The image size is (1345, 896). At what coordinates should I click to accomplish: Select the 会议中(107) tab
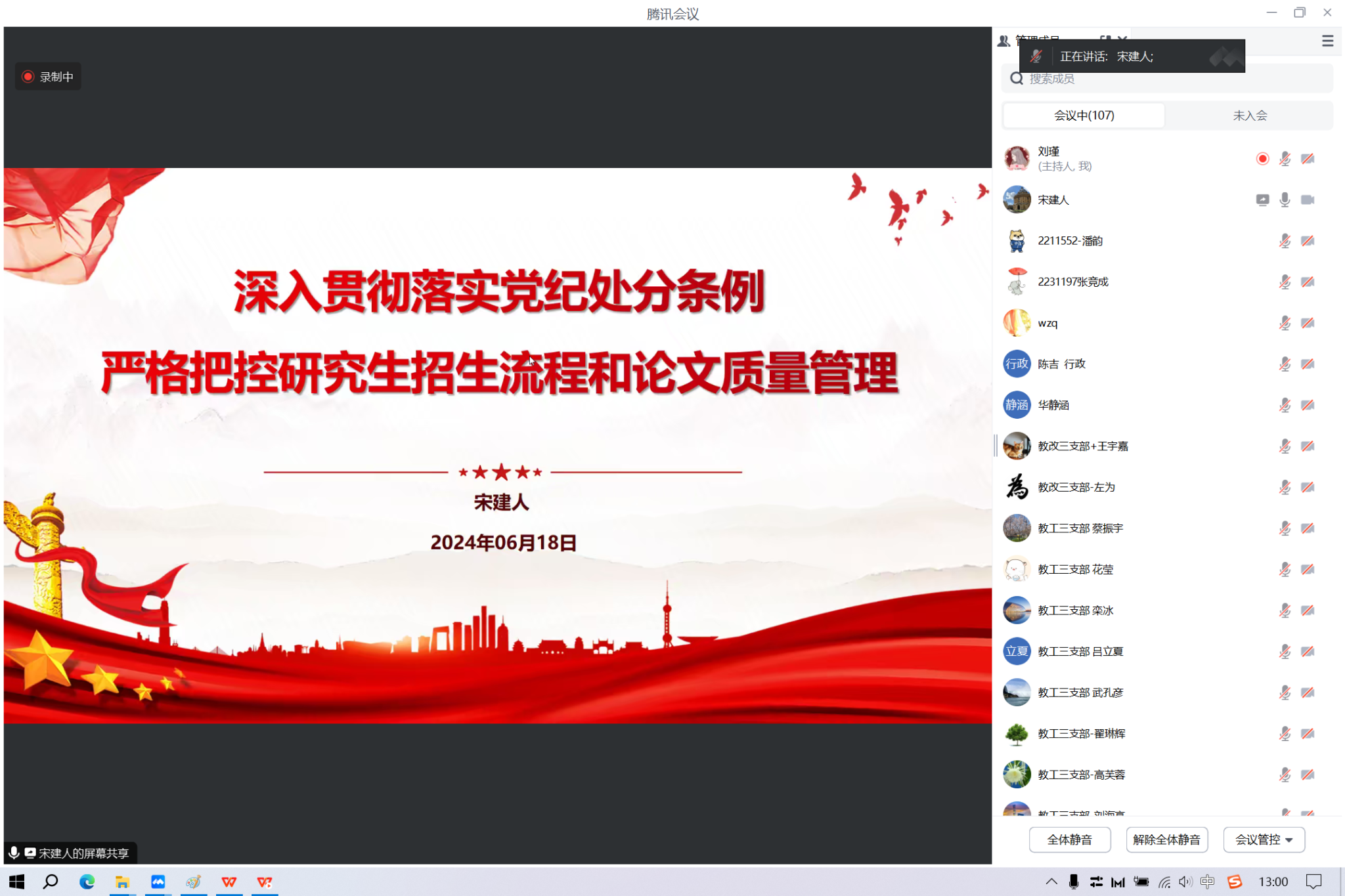tap(1084, 116)
